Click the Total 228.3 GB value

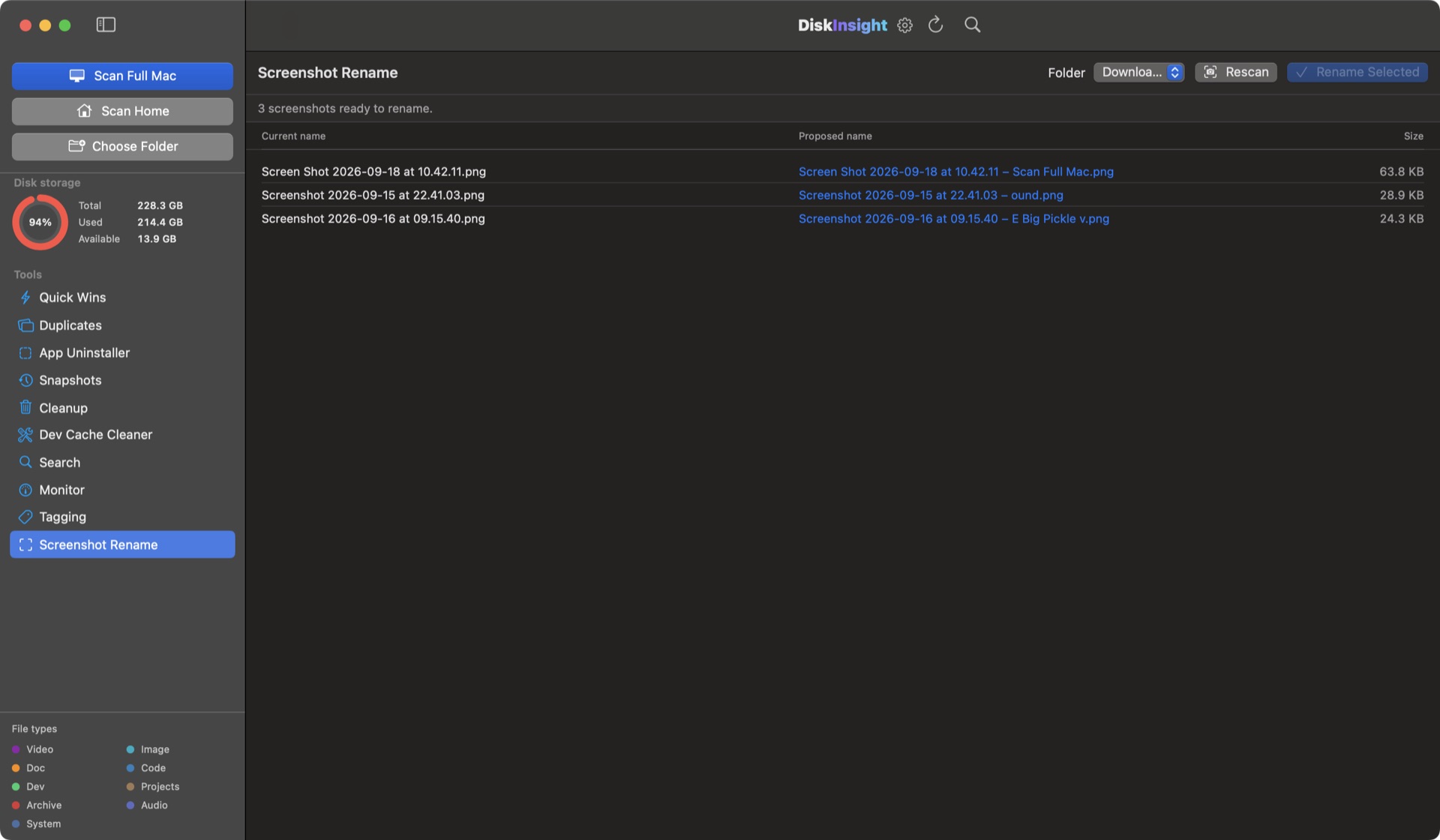click(x=160, y=205)
